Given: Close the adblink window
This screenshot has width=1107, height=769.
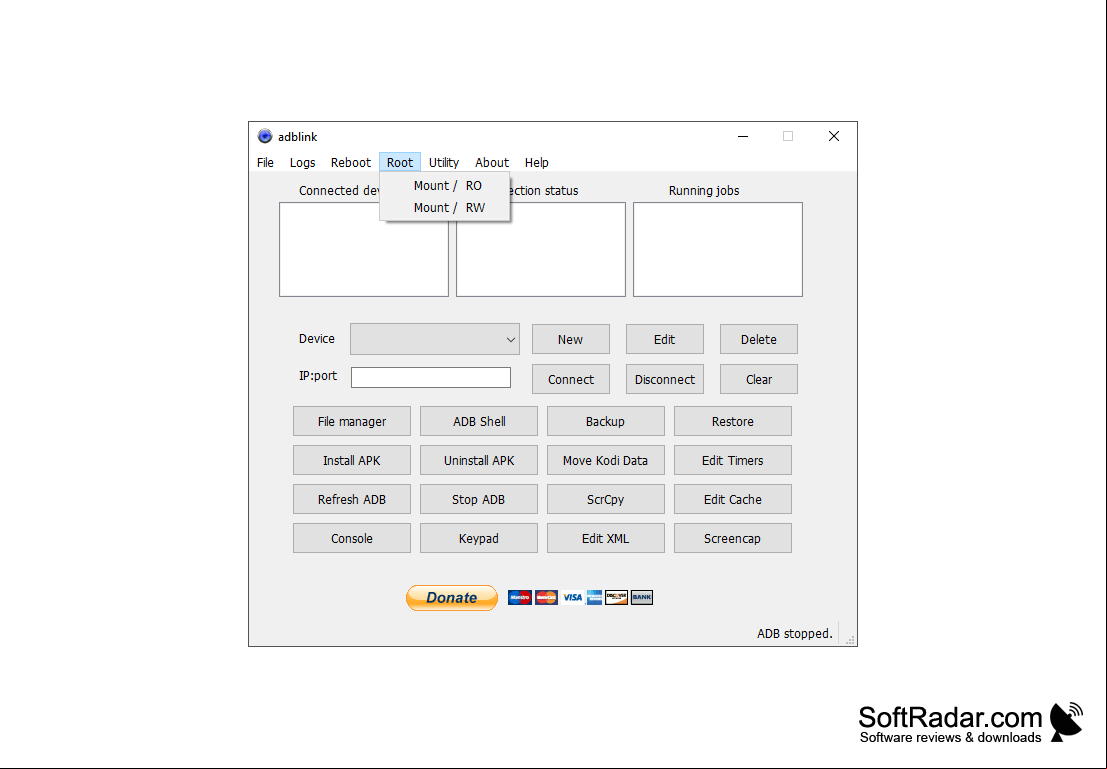Looking at the screenshot, I should point(834,136).
